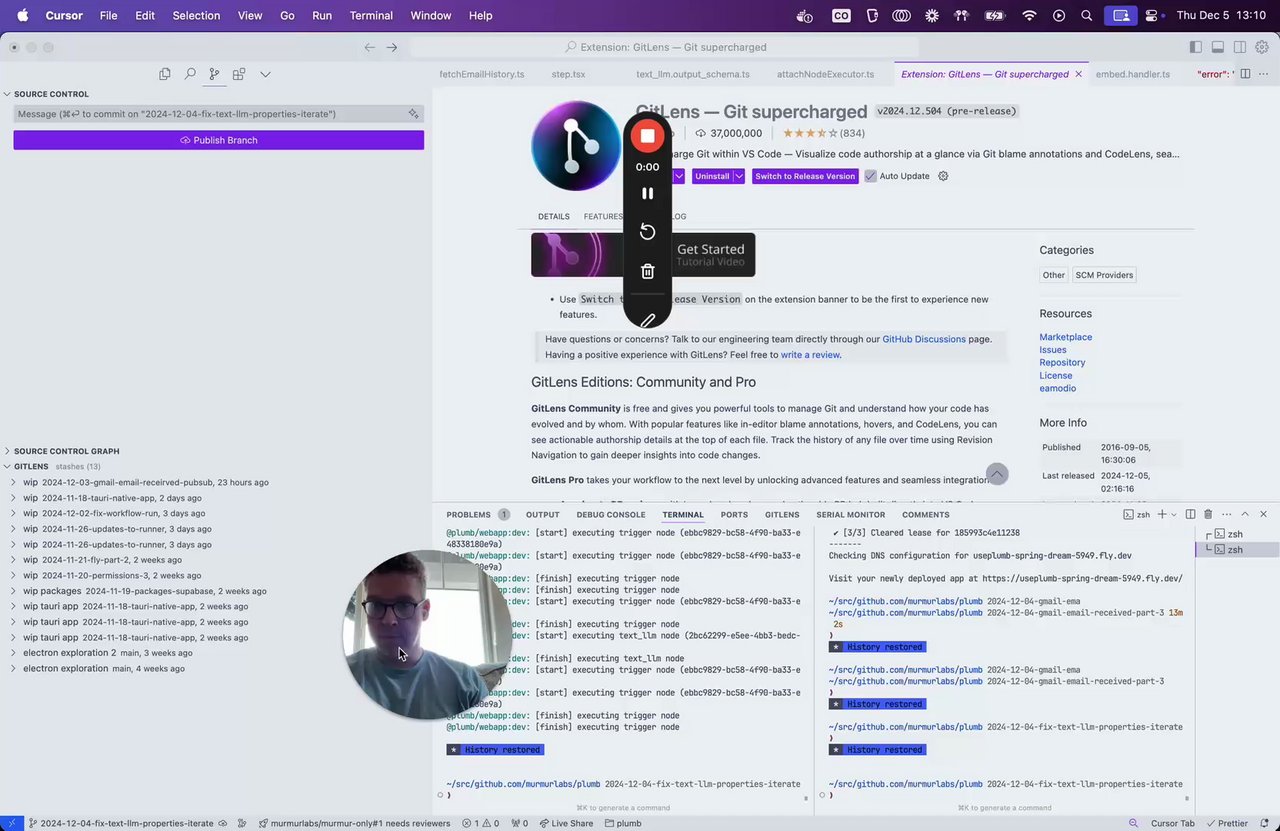Follow the write a review link

point(810,354)
